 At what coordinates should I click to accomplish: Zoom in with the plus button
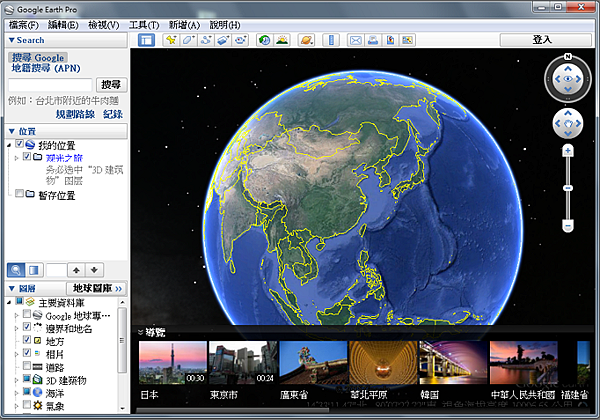coord(568,151)
